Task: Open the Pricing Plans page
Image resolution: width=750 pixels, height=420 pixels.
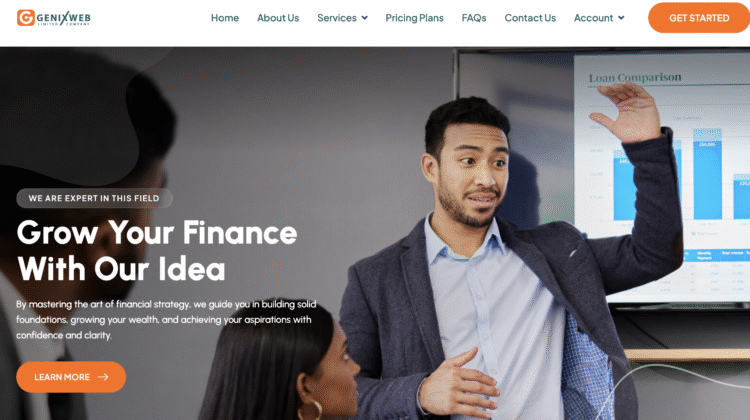Action: (x=414, y=18)
